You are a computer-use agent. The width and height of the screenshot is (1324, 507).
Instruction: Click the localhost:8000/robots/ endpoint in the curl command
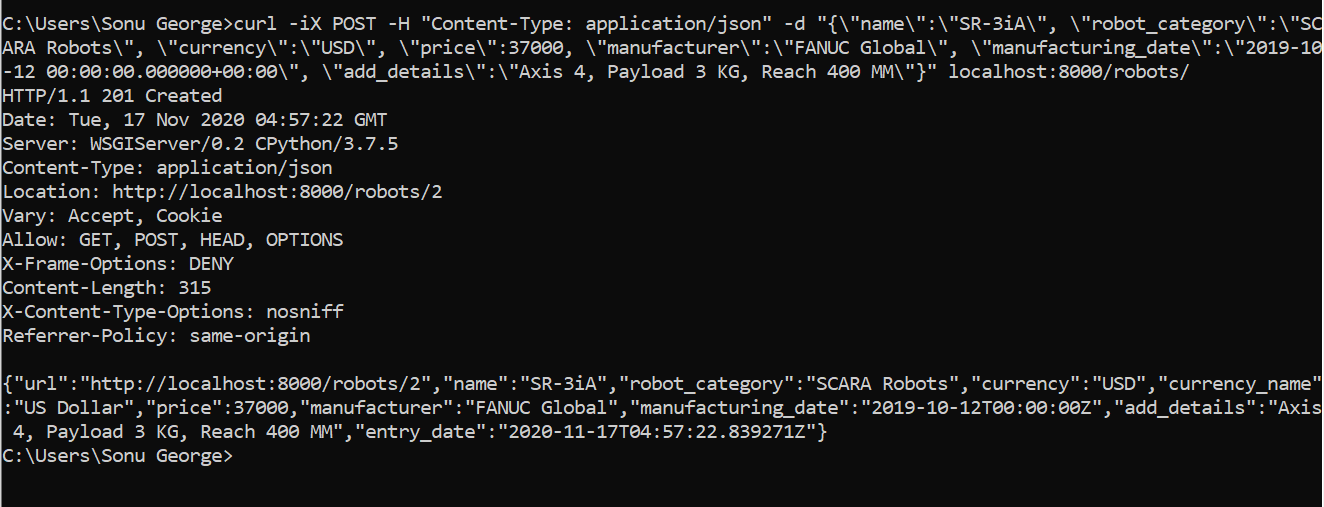tap(1068, 72)
